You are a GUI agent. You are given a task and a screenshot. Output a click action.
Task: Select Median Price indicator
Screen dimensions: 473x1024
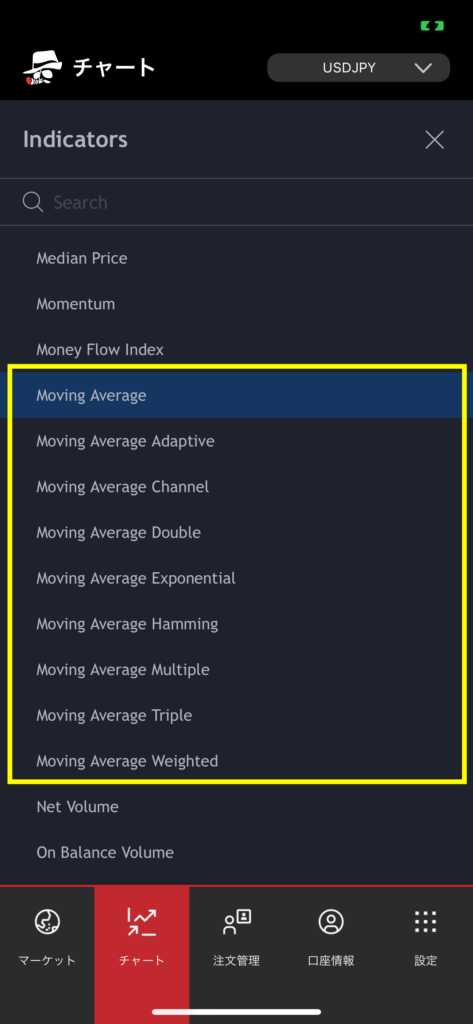[x=236, y=258]
